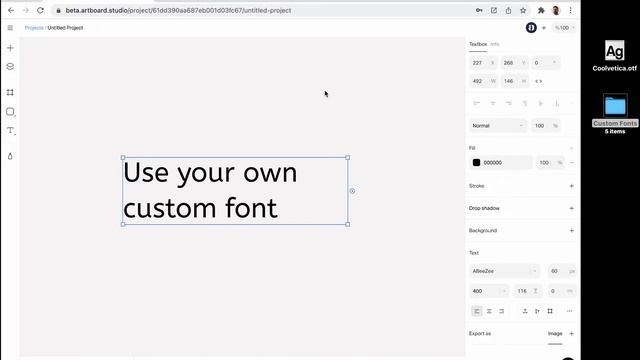
Task: Go to Projects breadcrumb link
Action: 34,28
